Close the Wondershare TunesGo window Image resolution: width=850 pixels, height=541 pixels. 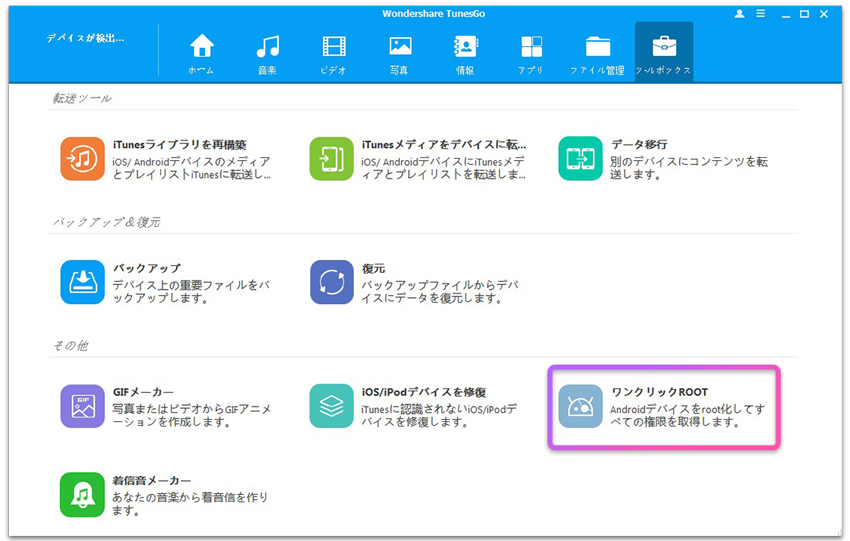click(824, 14)
